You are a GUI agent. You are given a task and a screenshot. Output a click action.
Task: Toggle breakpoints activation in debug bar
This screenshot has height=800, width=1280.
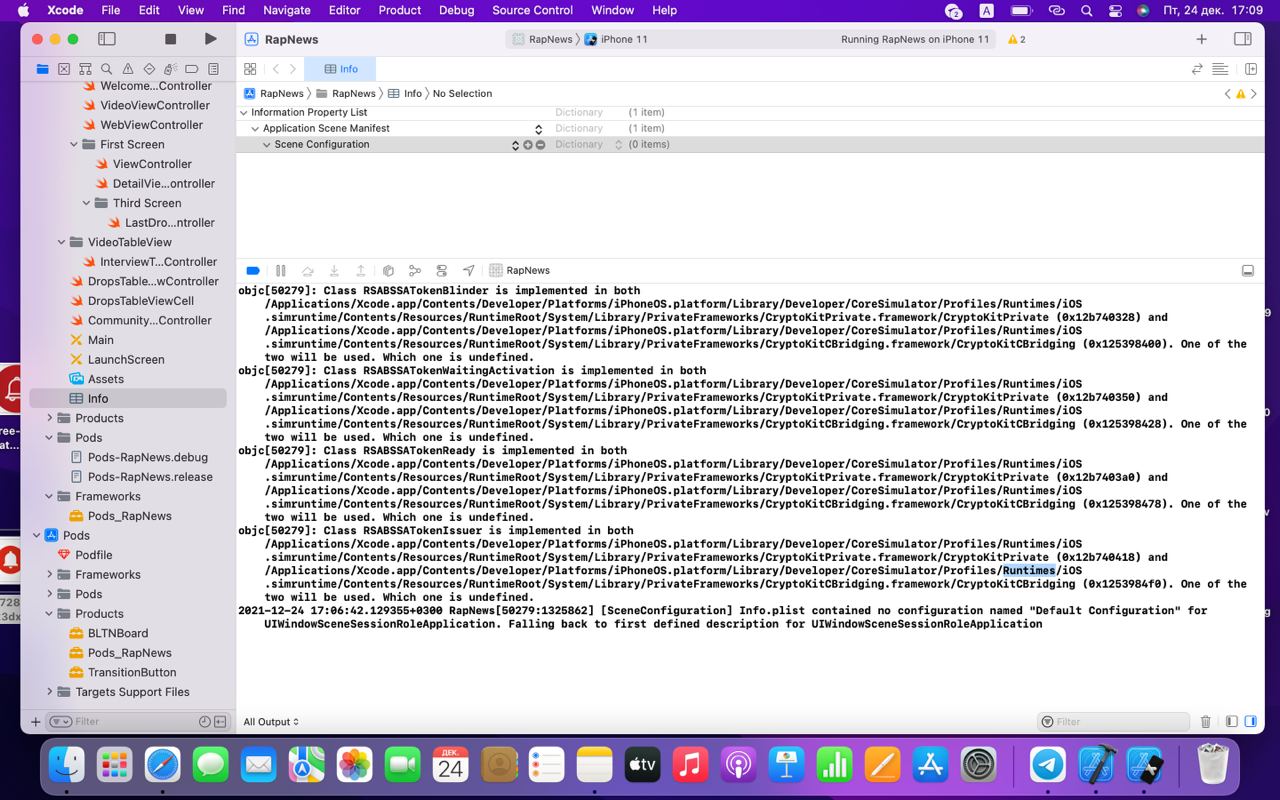click(253, 271)
